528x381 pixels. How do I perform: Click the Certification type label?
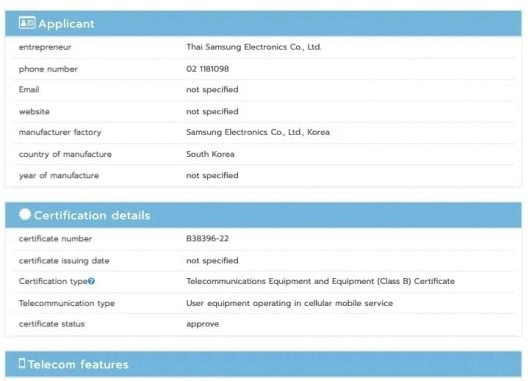(x=53, y=281)
